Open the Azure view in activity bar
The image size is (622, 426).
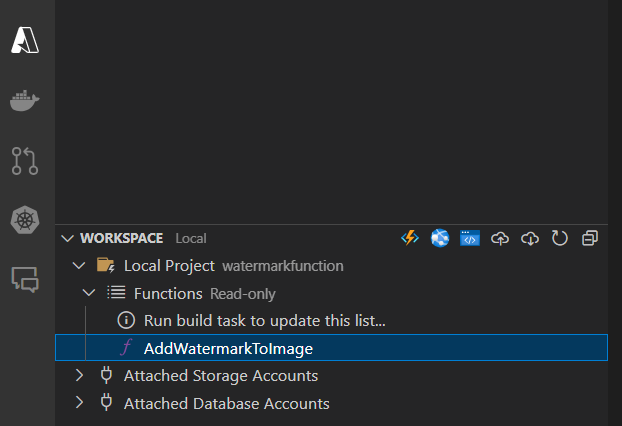(25, 40)
